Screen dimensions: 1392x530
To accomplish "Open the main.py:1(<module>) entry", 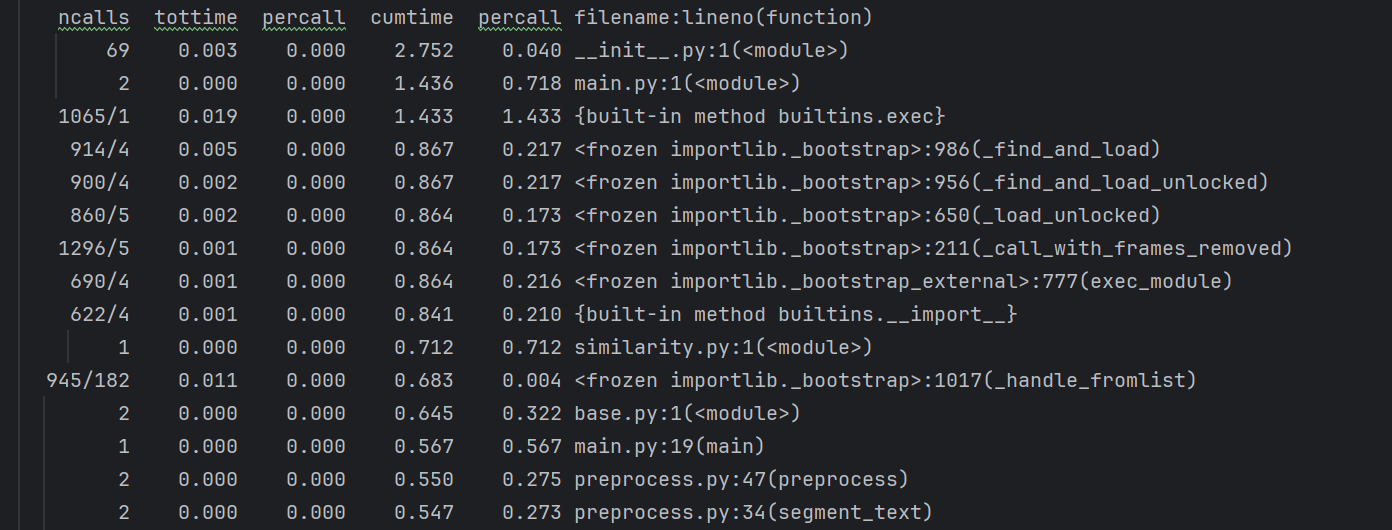I will [687, 84].
